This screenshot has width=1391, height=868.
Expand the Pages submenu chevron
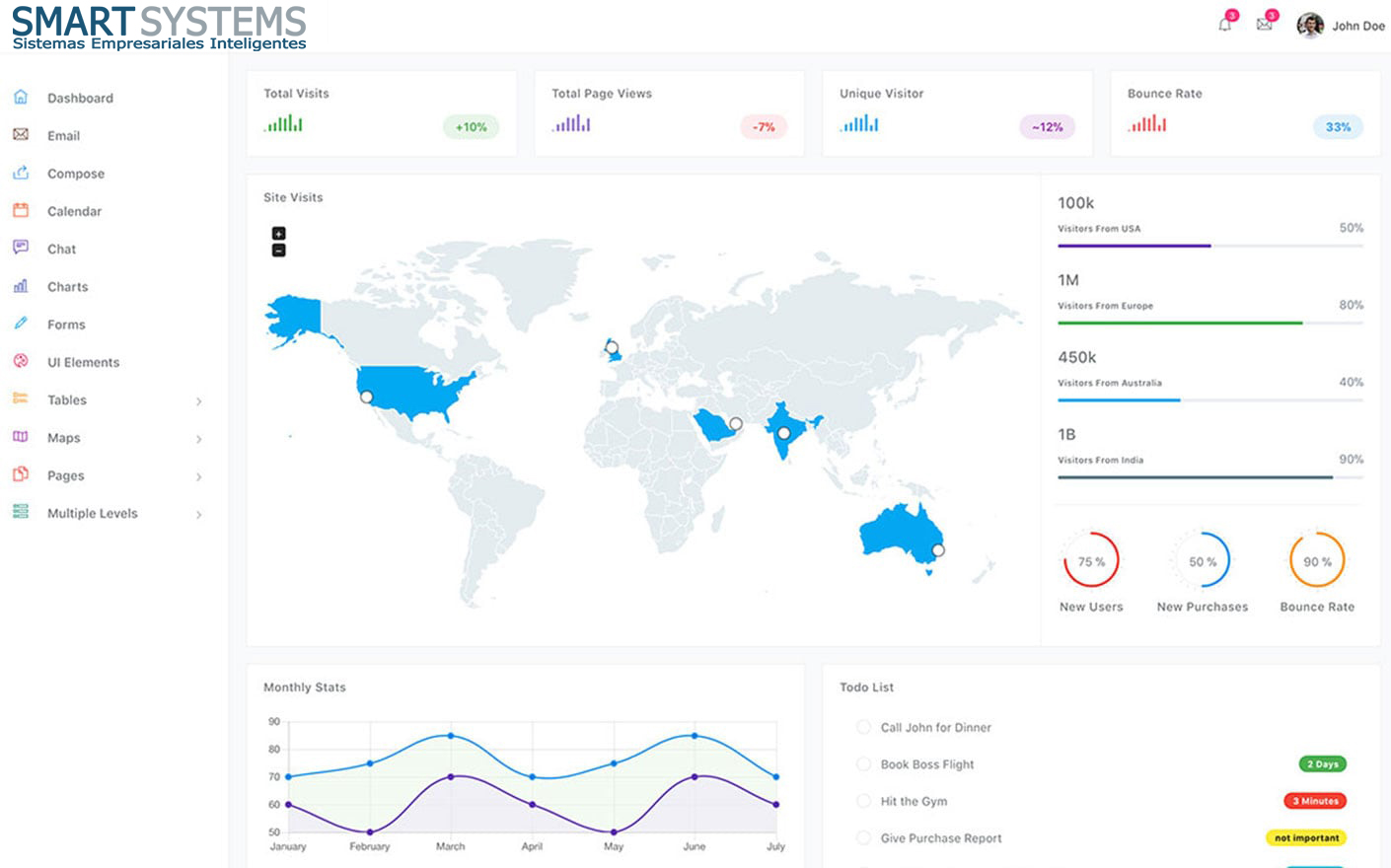point(198,476)
